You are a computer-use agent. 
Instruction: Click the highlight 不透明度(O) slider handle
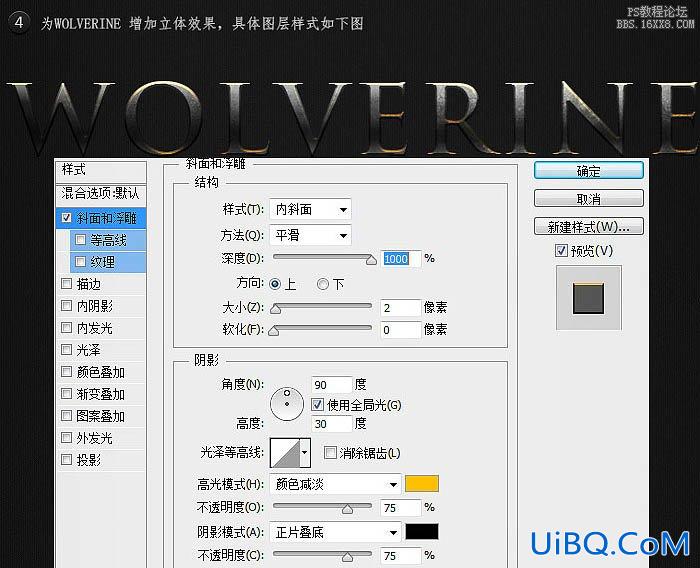click(x=347, y=509)
